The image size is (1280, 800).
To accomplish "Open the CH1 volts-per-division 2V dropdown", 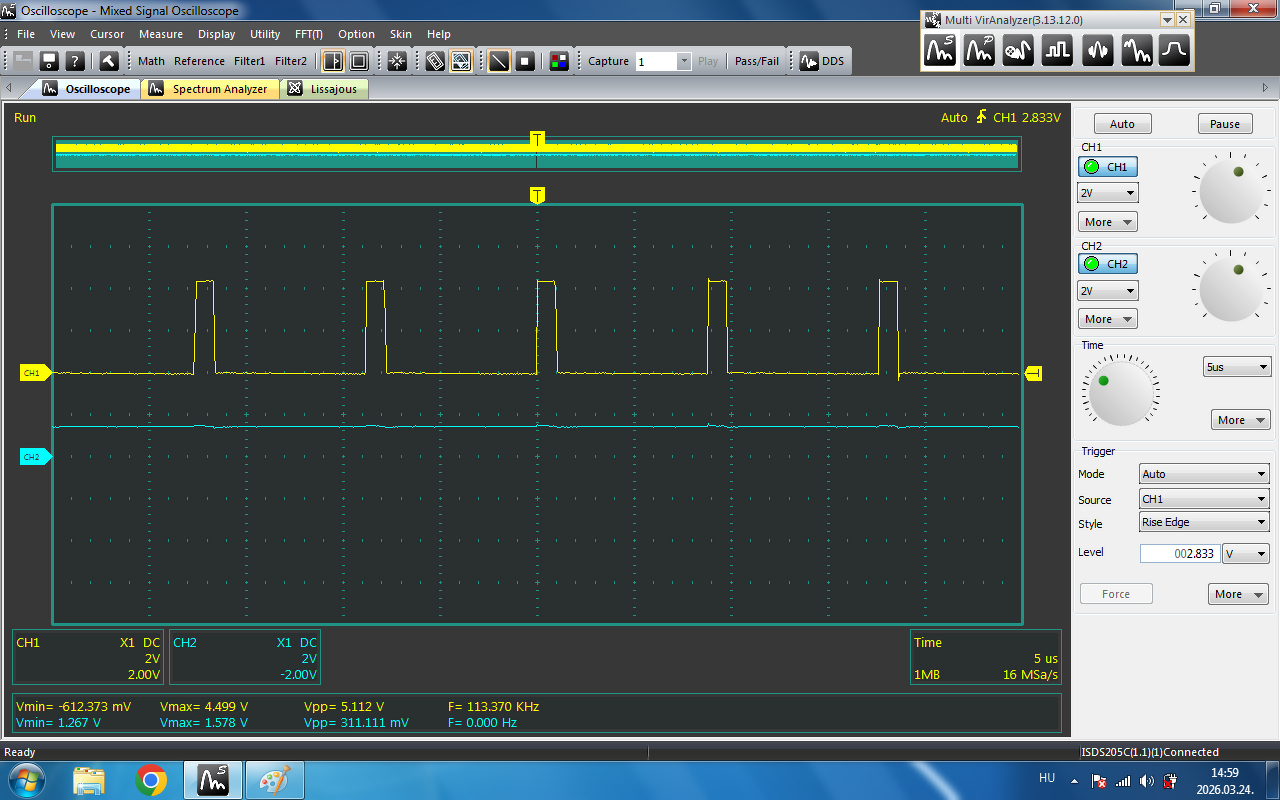I will click(1108, 193).
